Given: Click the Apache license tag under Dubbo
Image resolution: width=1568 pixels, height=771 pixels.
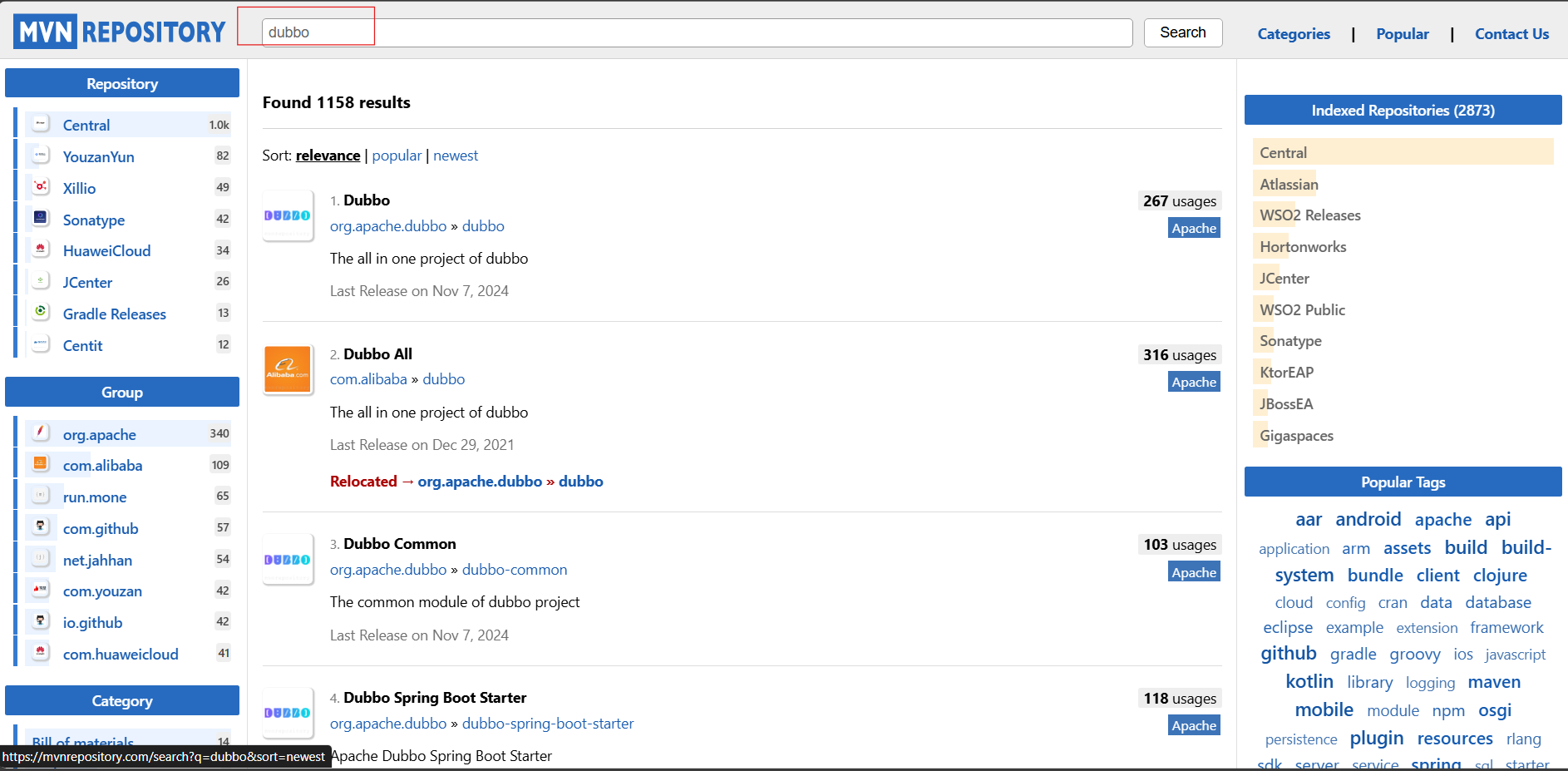Looking at the screenshot, I should coord(1194,228).
